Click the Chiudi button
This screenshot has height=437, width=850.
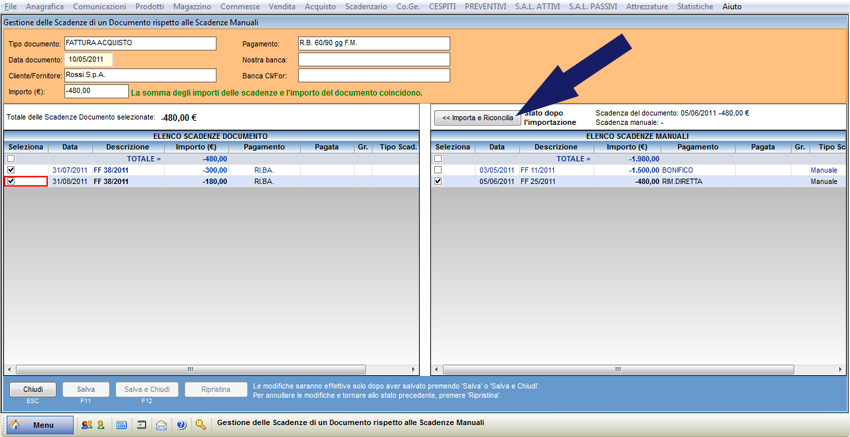coord(33,389)
